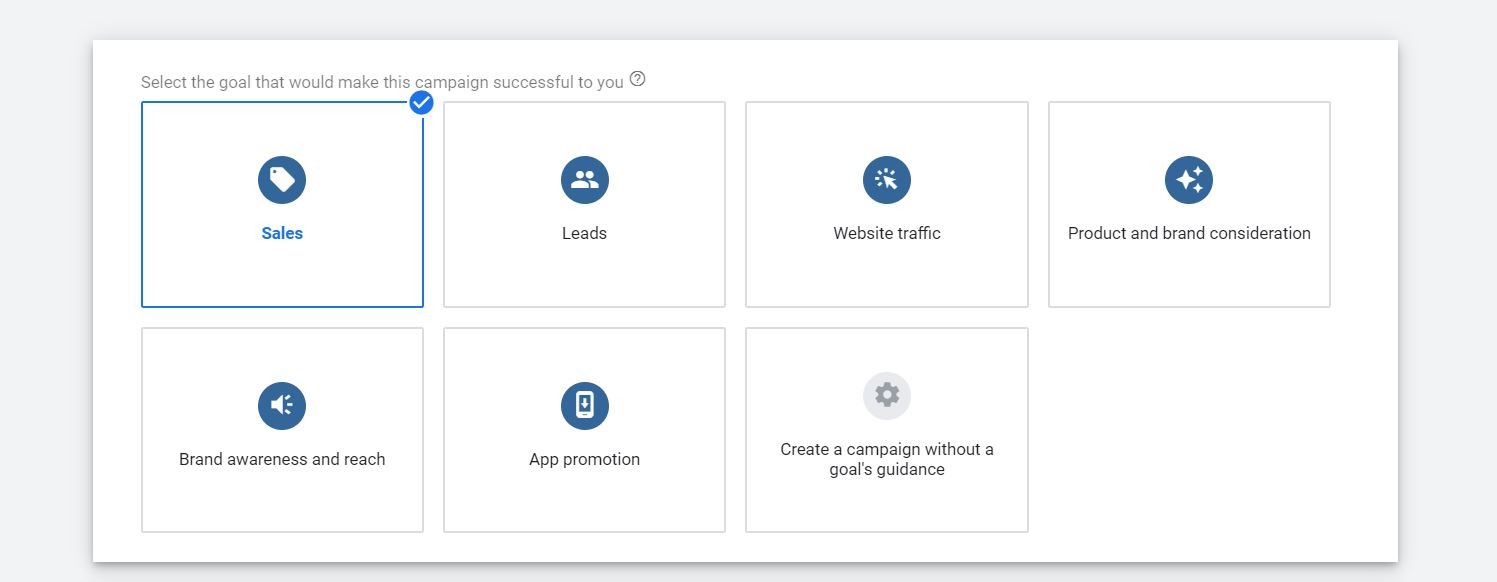
Task: Click the Brand awareness megaphone icon
Action: pos(282,406)
